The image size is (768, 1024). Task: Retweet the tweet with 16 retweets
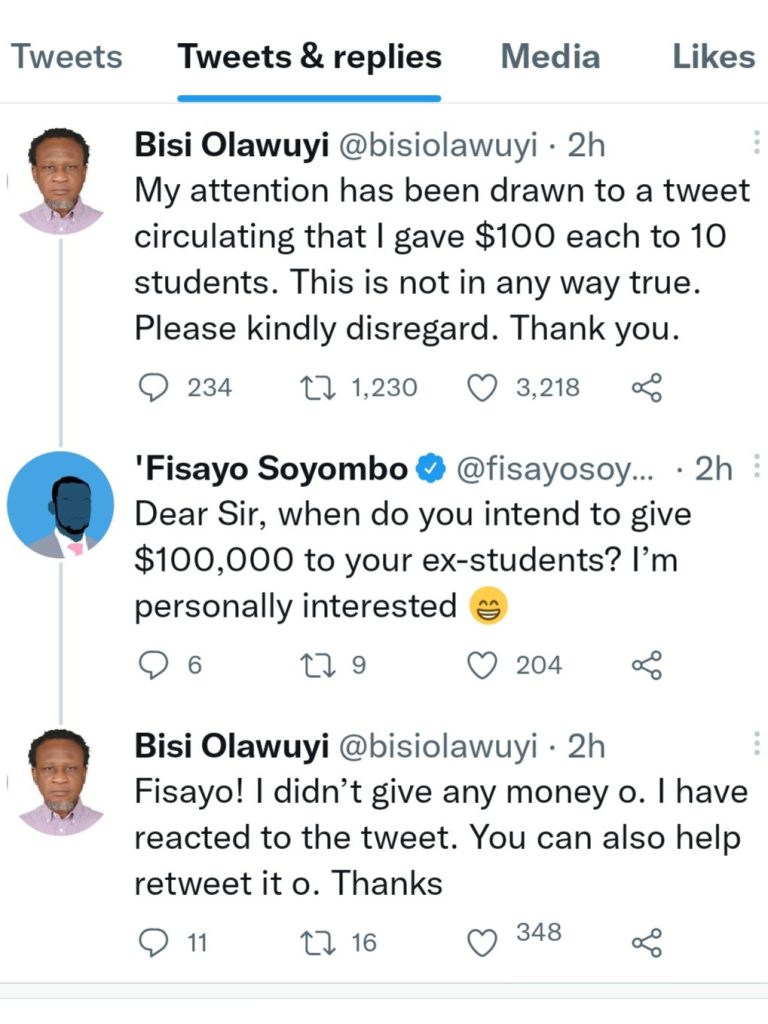[317, 941]
